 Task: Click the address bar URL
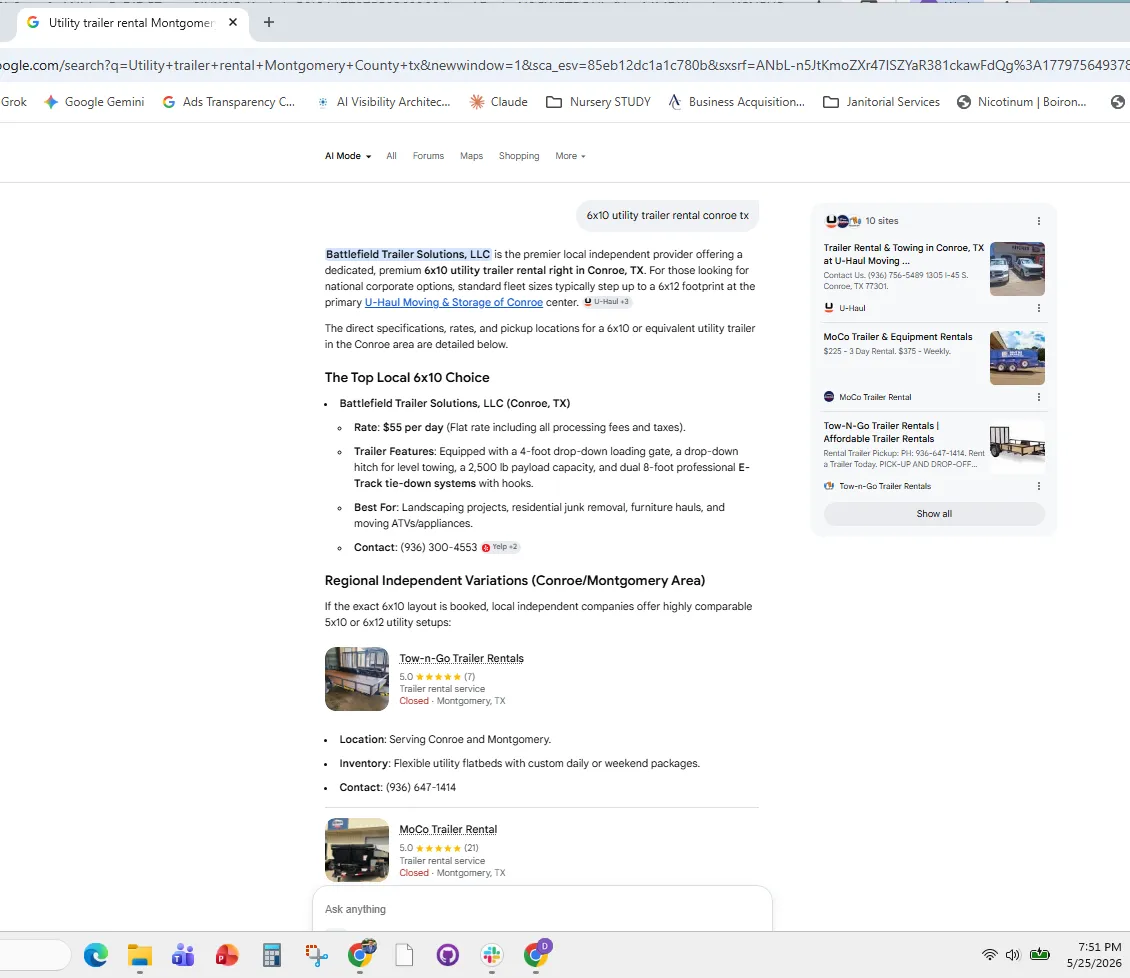point(565,66)
